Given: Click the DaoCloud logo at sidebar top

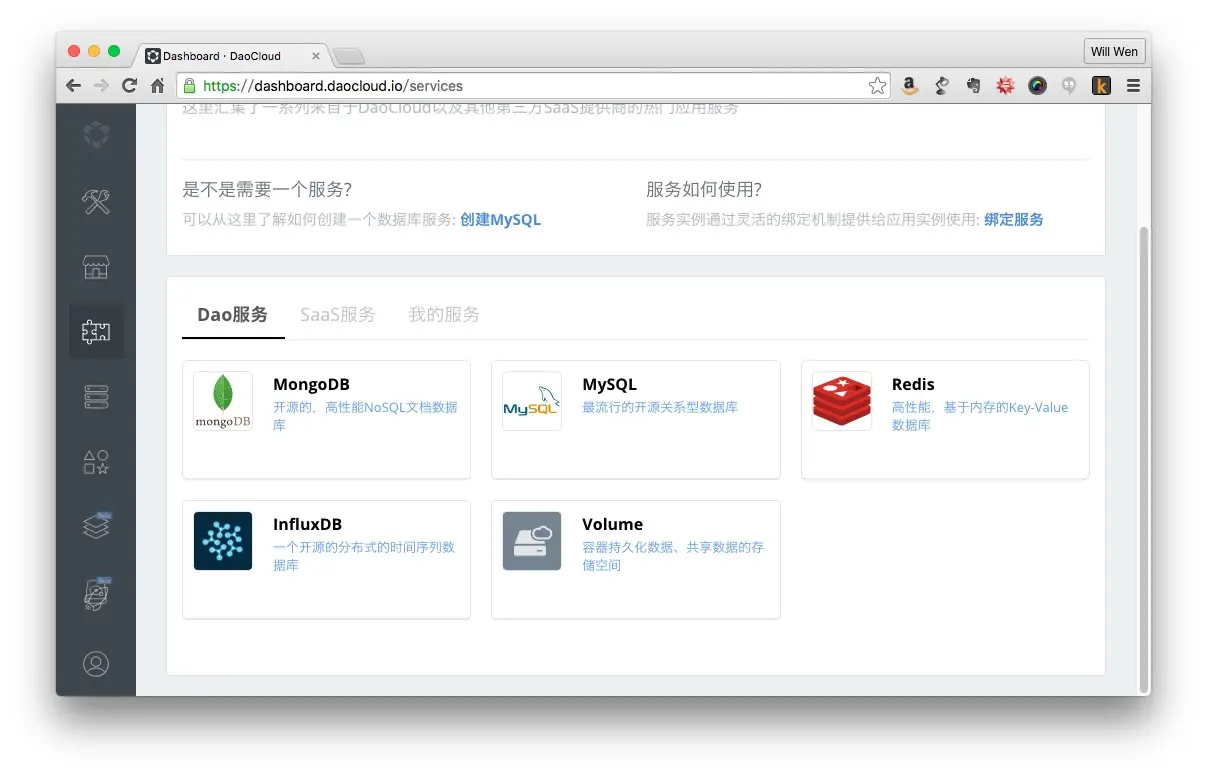Looking at the screenshot, I should tap(96, 135).
